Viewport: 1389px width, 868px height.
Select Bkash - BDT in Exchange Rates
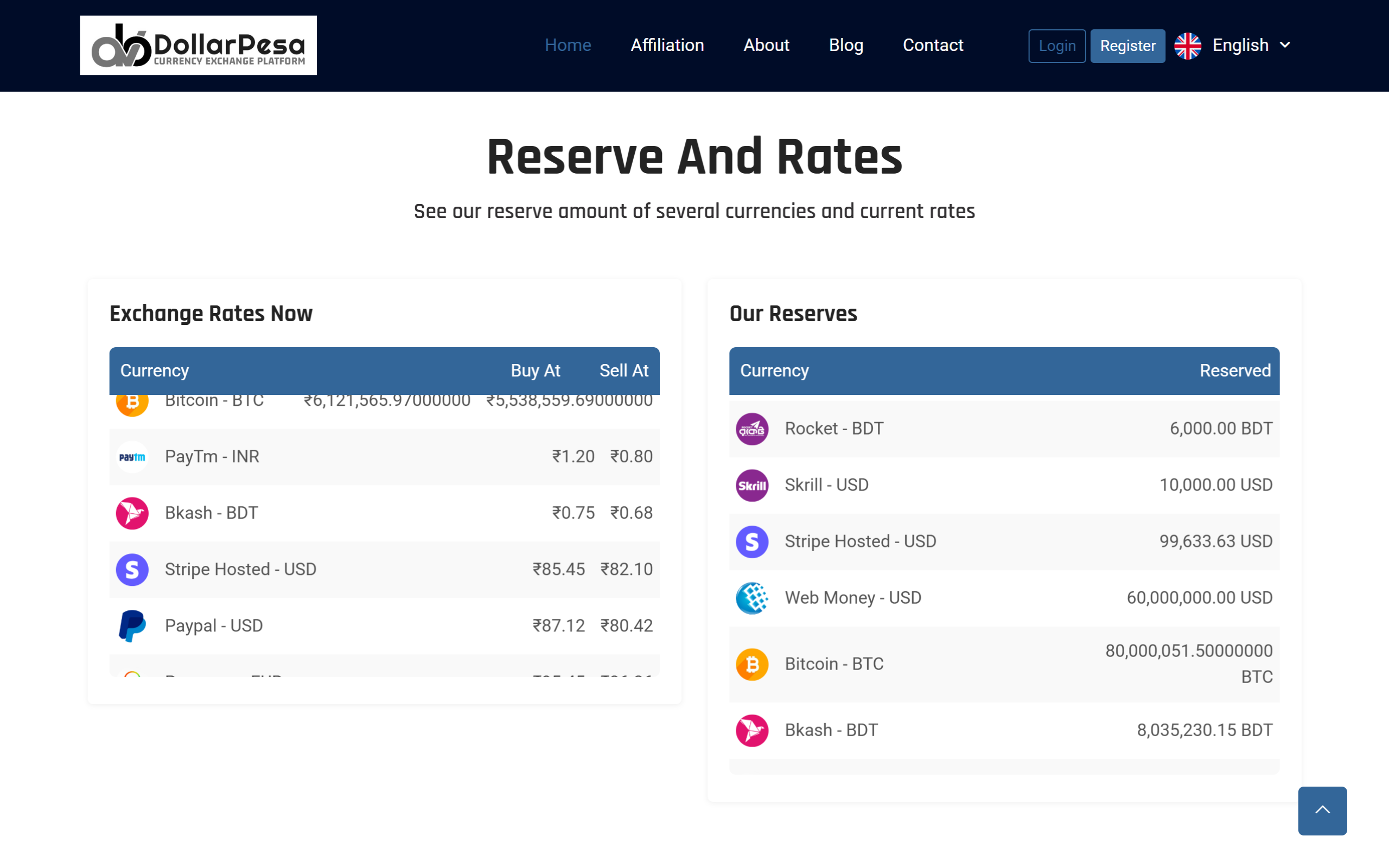point(211,513)
